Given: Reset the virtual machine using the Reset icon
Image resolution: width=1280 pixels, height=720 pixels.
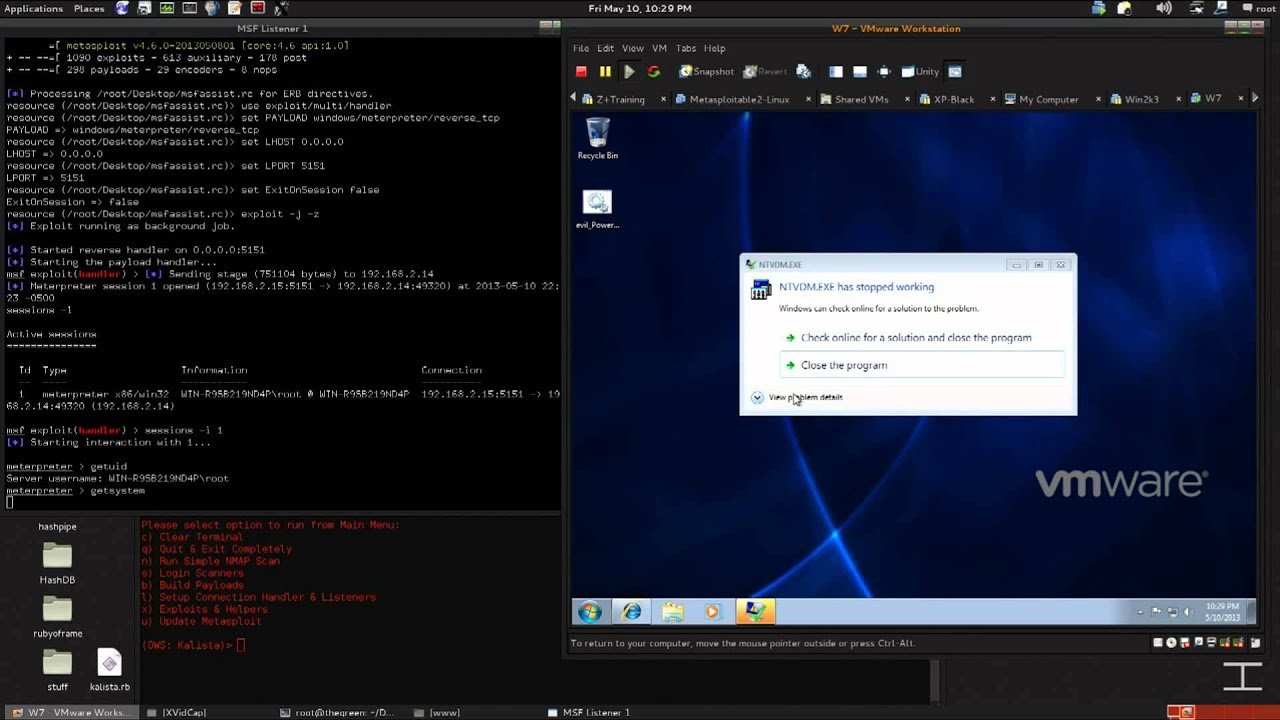Looking at the screenshot, I should (654, 71).
